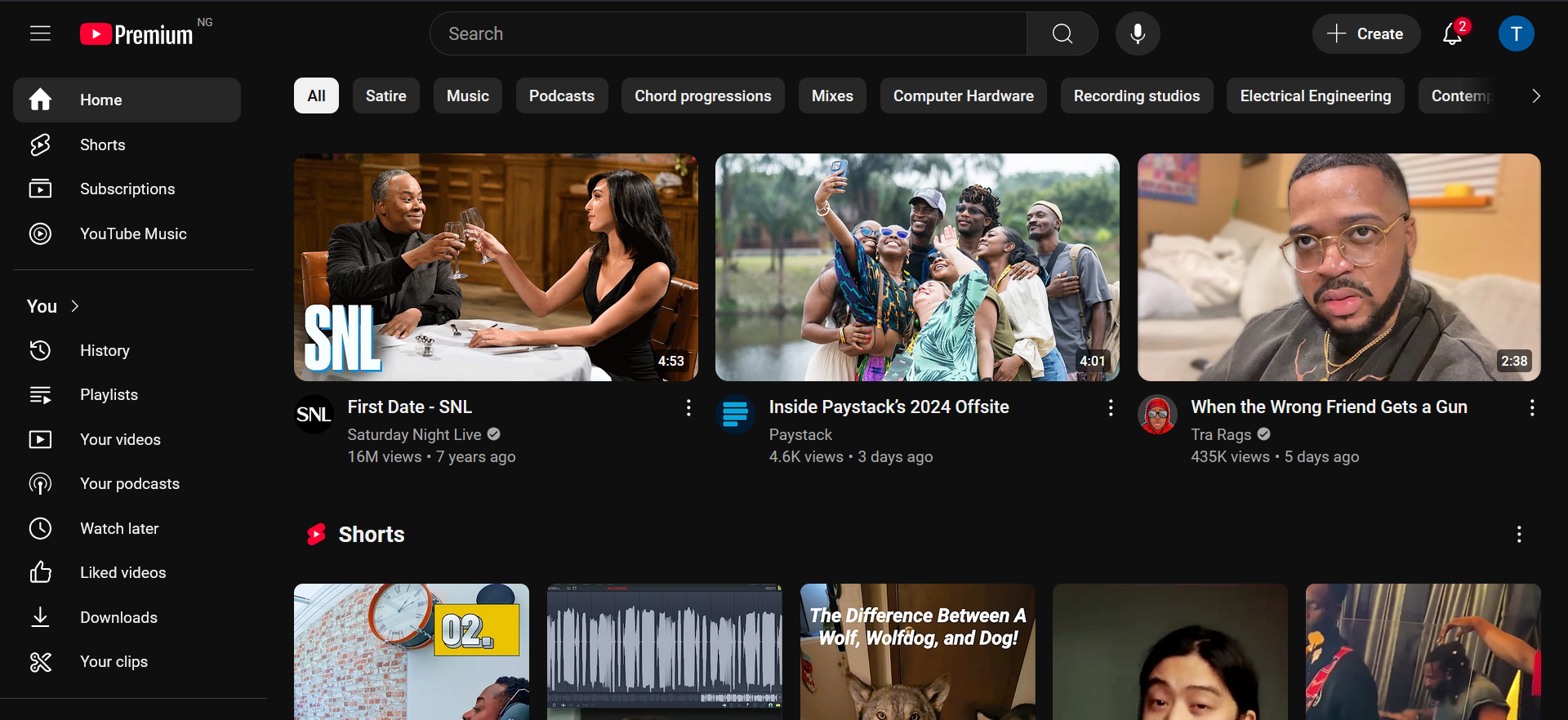Open the notifications bell
The image size is (1568, 720).
tap(1453, 33)
